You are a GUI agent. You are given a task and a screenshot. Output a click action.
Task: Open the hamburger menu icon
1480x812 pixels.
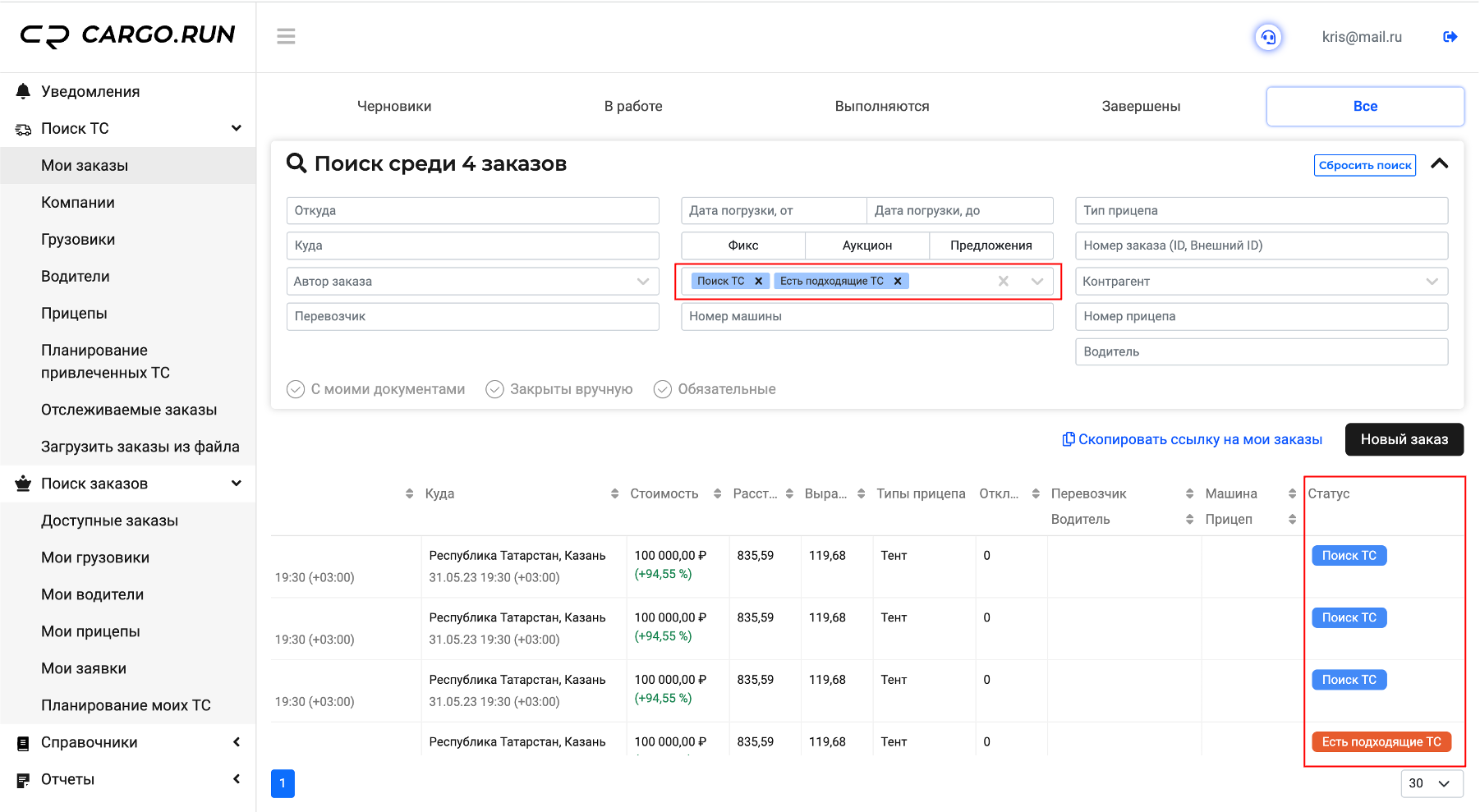pyautogui.click(x=286, y=36)
